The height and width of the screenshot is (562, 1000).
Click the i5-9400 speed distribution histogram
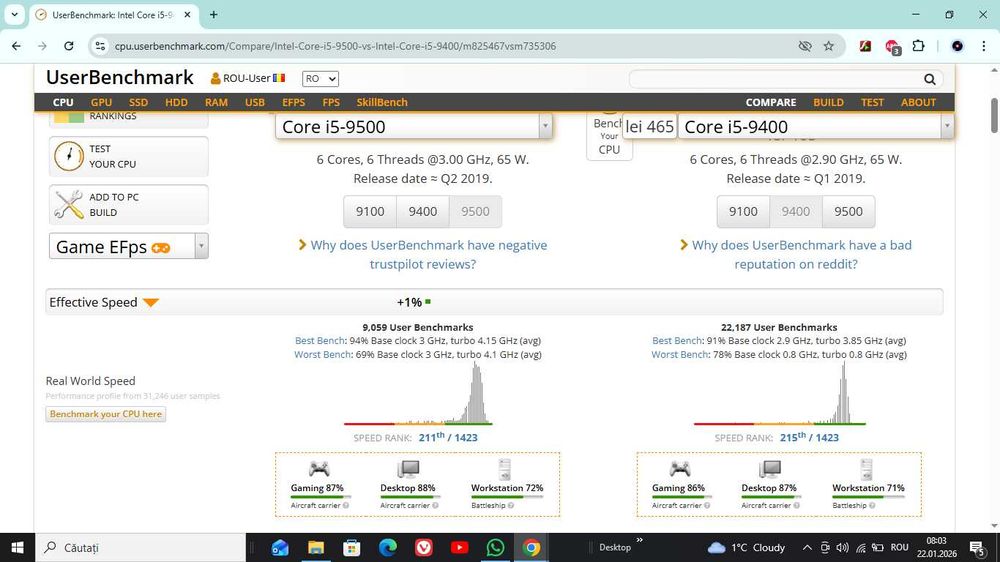pos(779,394)
